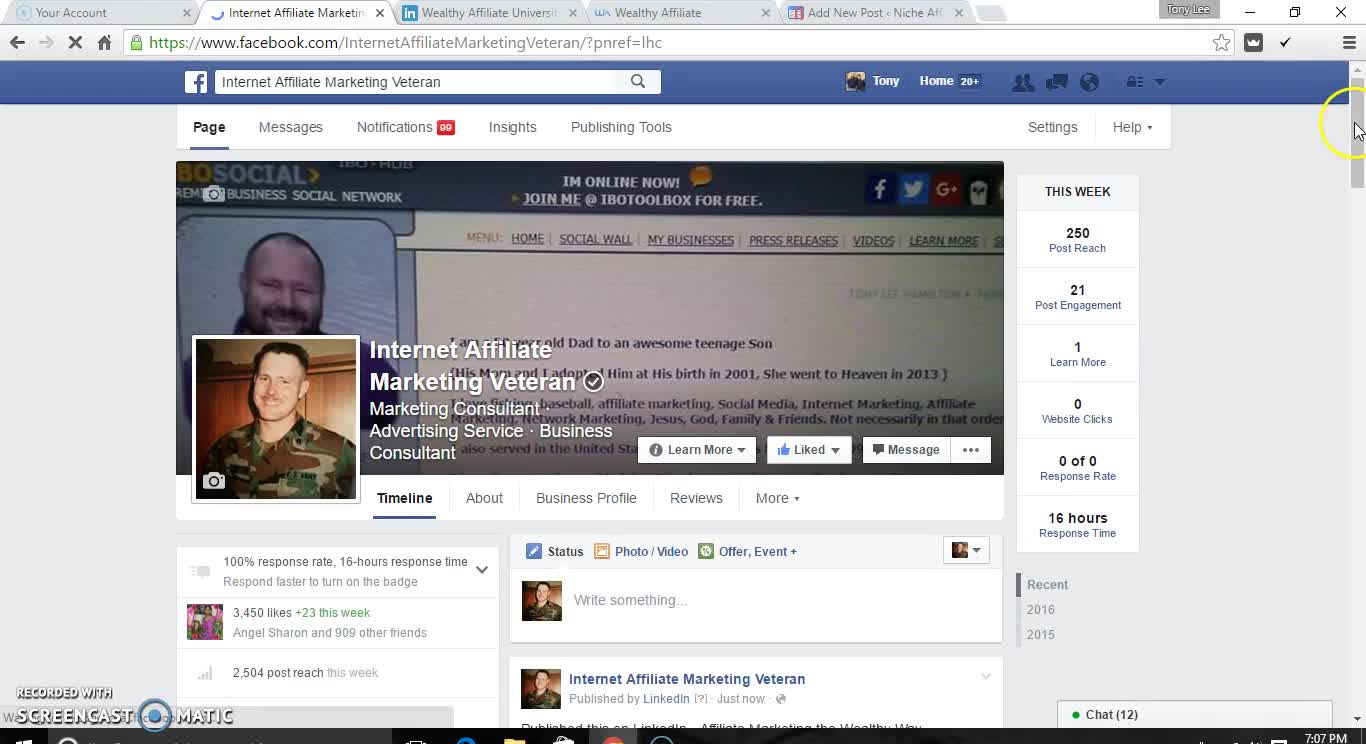Click the profile picture camera icon

click(214, 481)
